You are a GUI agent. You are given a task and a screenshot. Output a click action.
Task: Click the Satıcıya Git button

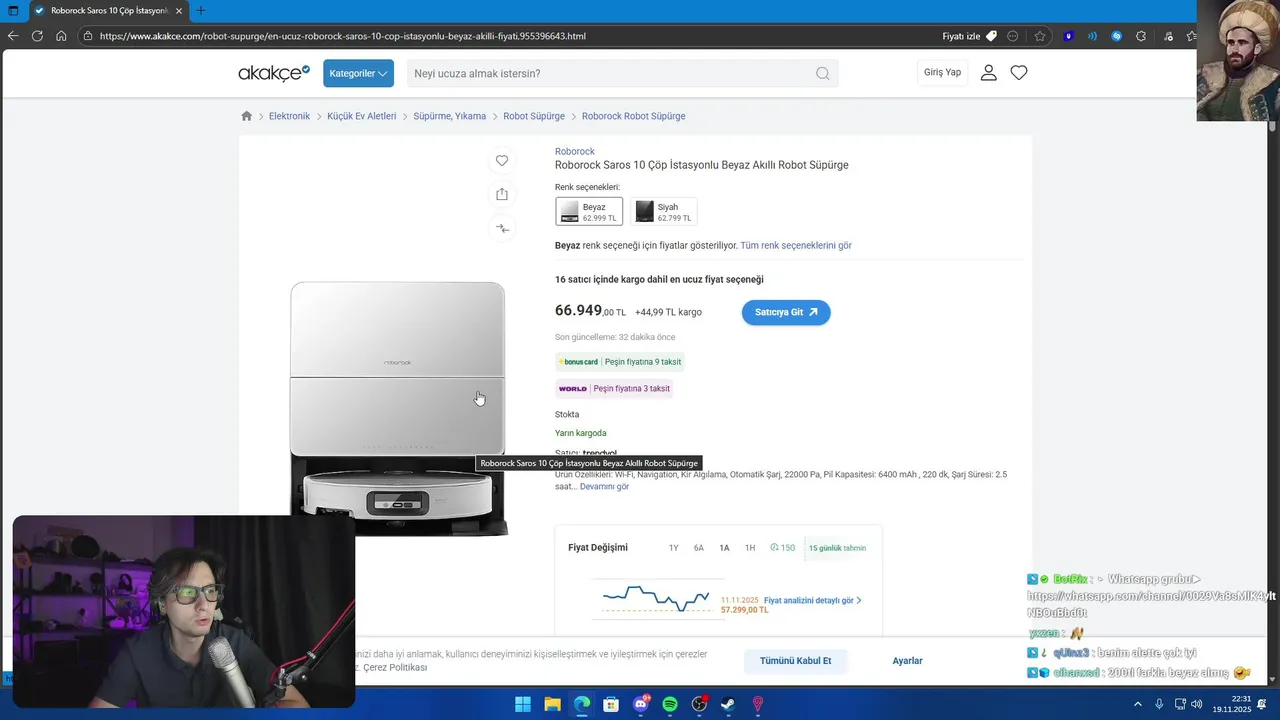pos(786,312)
